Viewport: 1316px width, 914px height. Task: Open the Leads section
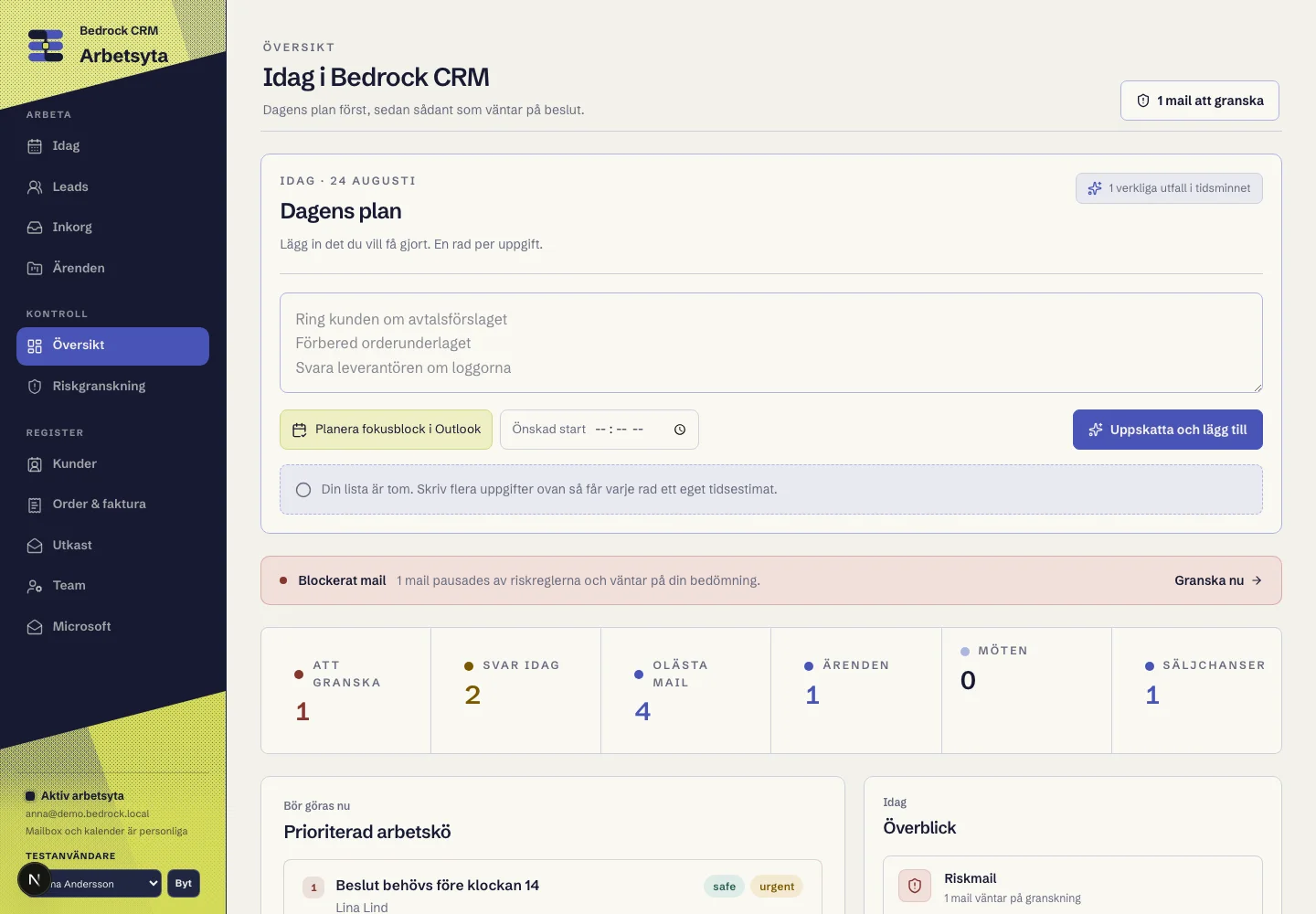coord(112,187)
